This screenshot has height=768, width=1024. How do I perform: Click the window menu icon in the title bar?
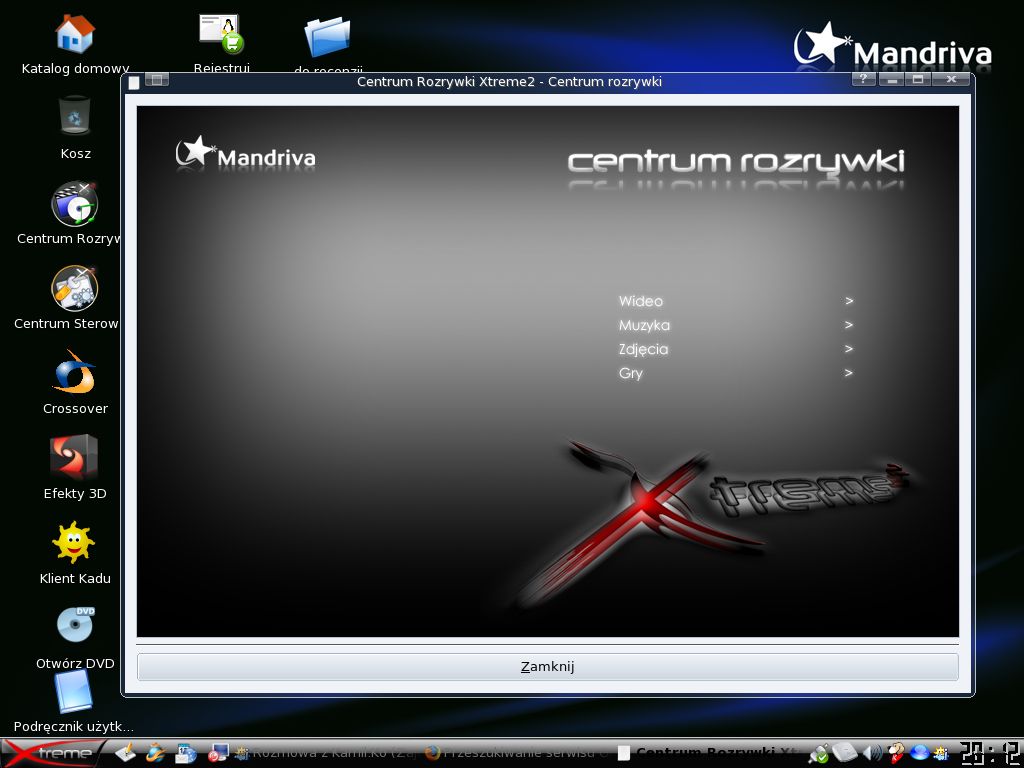[134, 82]
